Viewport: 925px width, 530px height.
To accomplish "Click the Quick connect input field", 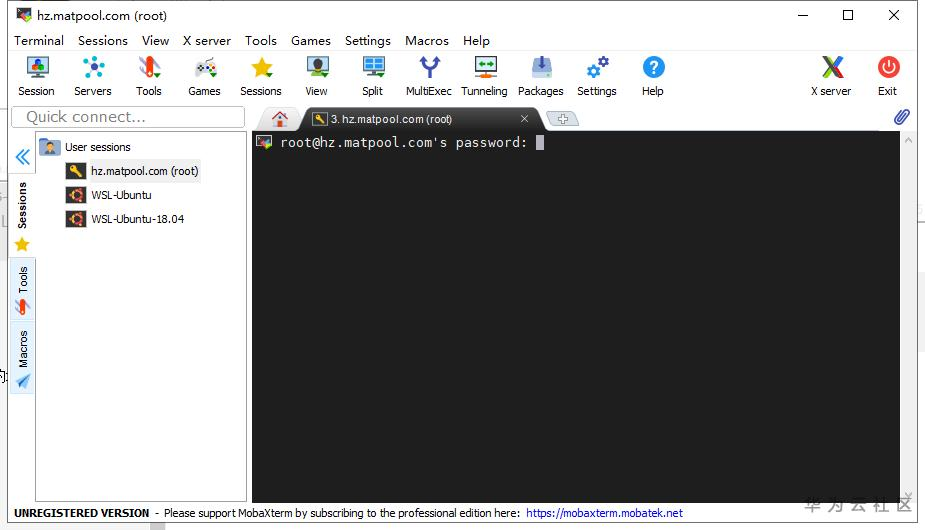I will [x=128, y=117].
